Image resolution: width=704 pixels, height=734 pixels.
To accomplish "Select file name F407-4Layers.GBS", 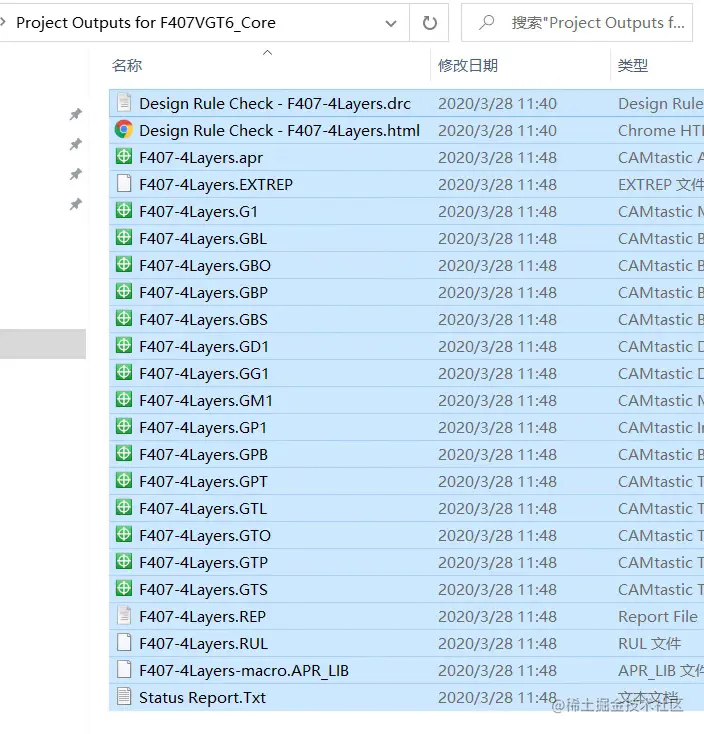I will click(203, 320).
